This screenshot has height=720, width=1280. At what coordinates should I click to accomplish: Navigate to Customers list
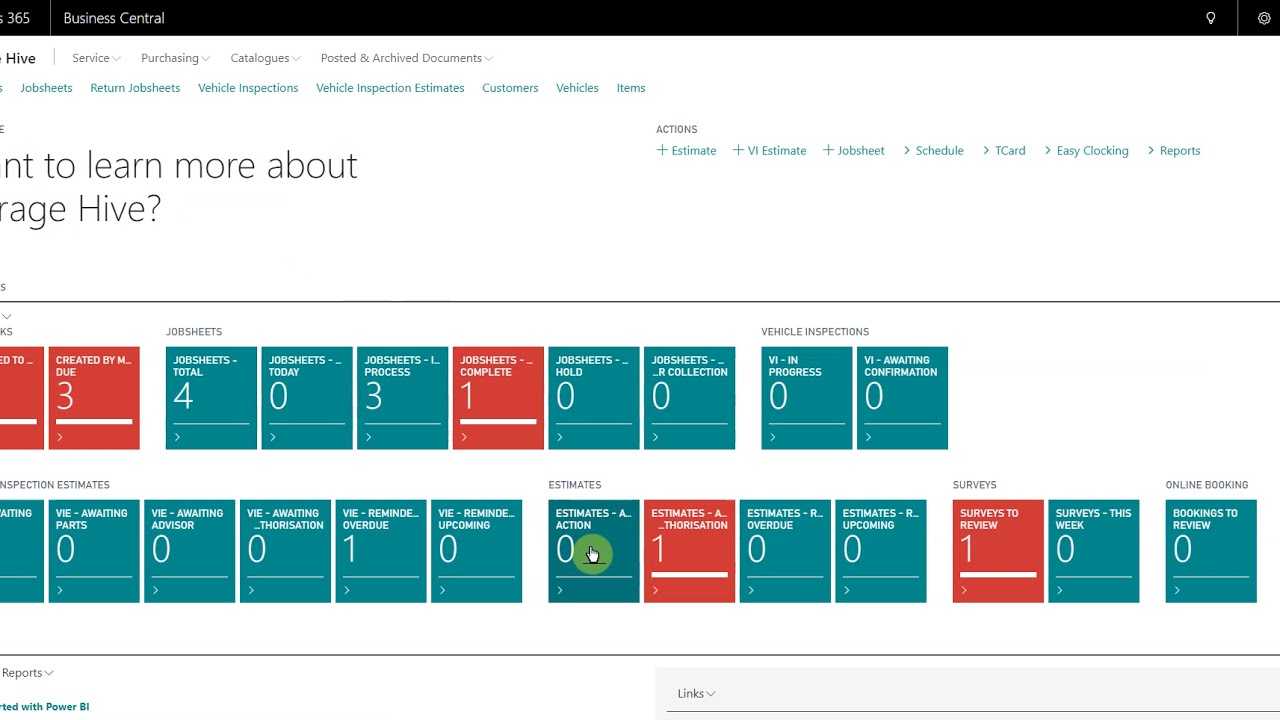point(510,88)
